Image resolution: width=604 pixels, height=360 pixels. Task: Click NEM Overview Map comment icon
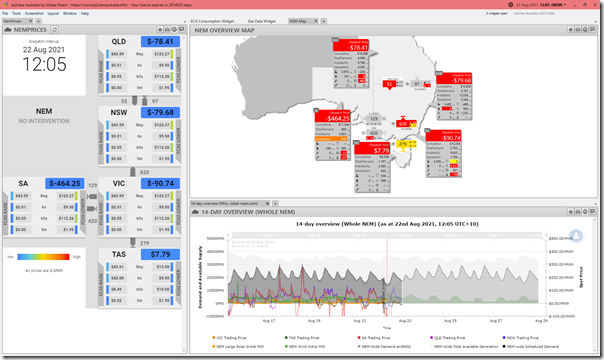coord(592,29)
